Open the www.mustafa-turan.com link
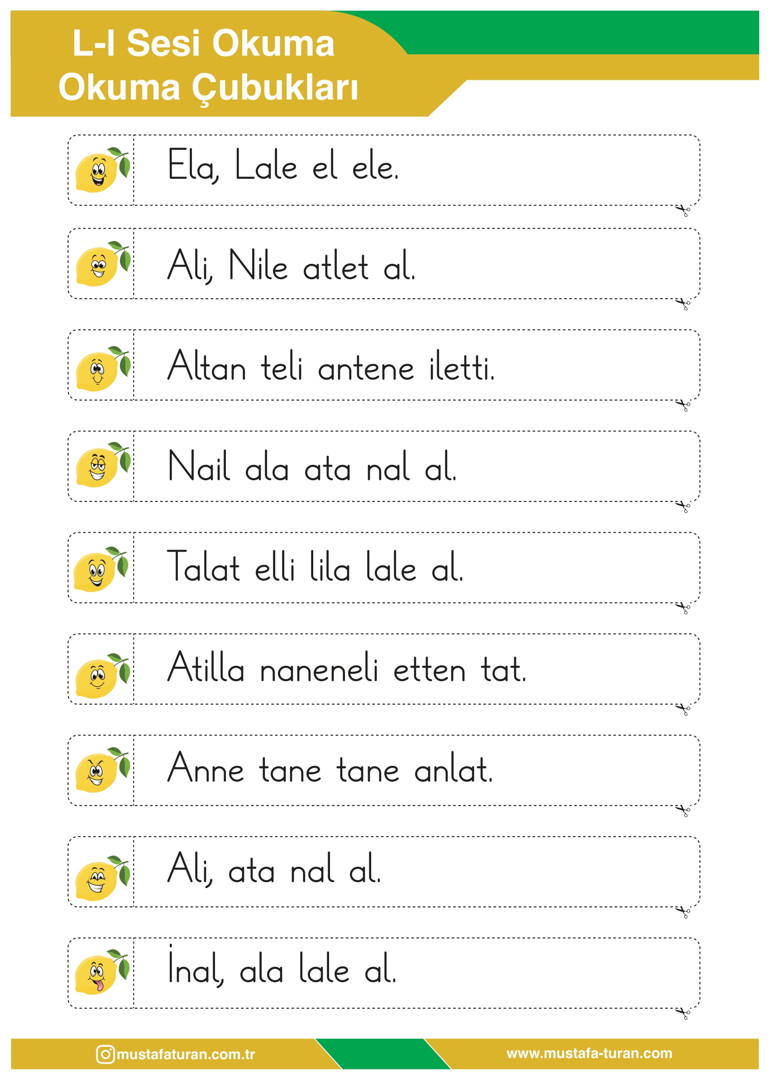The width and height of the screenshot is (770, 1080). [x=589, y=1053]
